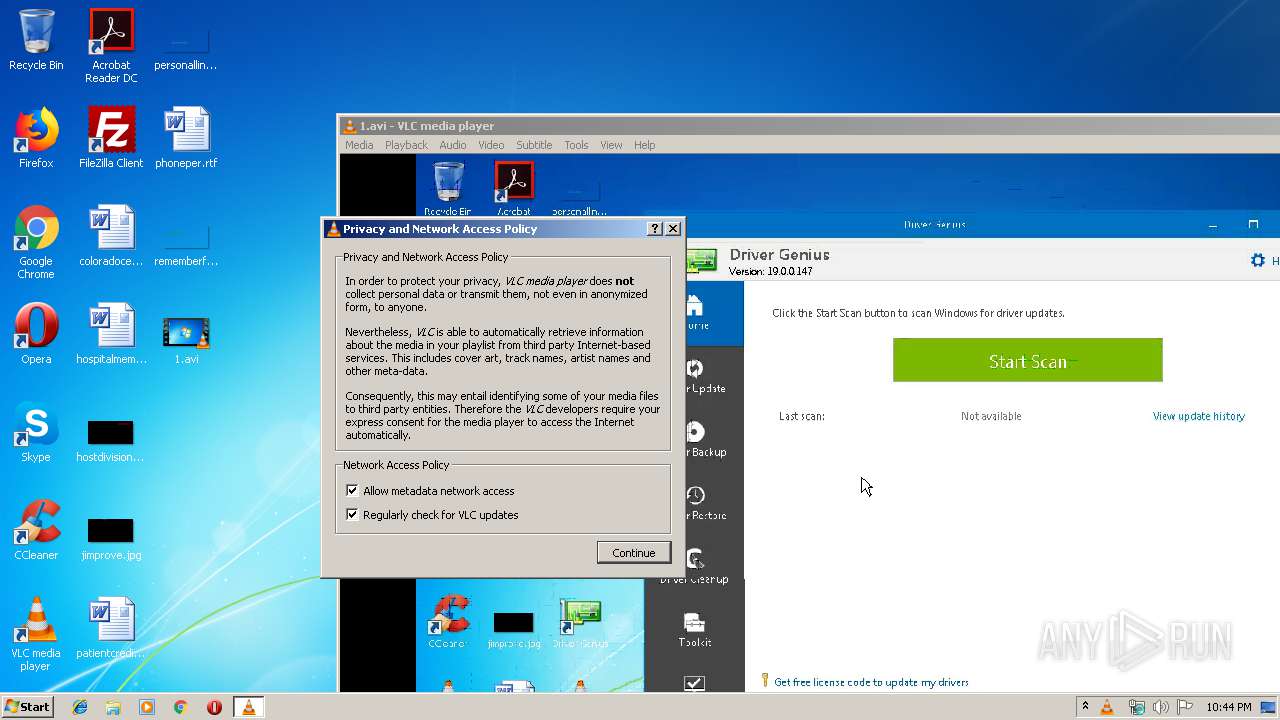Open the Playback menu in VLC

406,145
